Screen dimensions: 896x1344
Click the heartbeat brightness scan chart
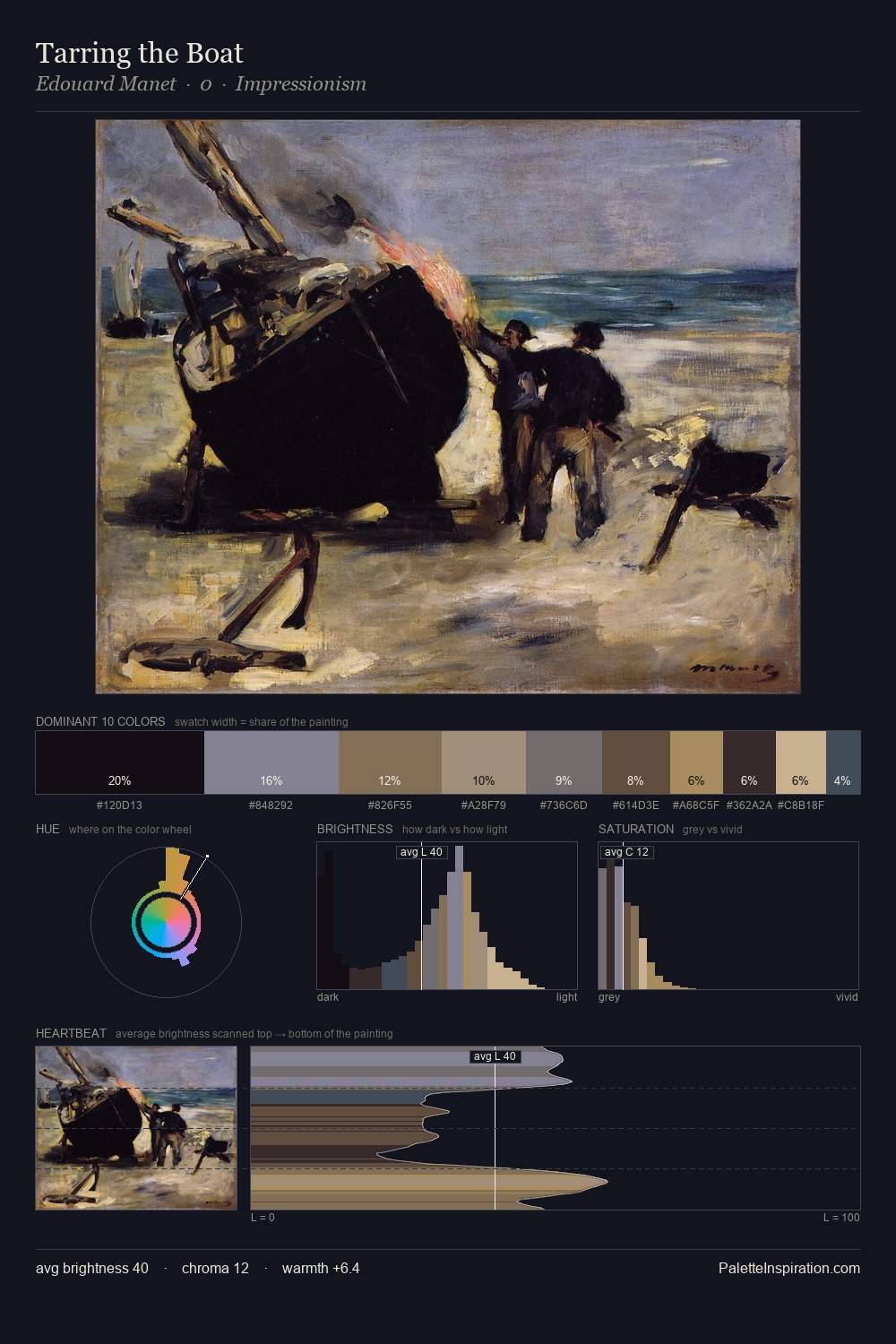pos(556,1128)
